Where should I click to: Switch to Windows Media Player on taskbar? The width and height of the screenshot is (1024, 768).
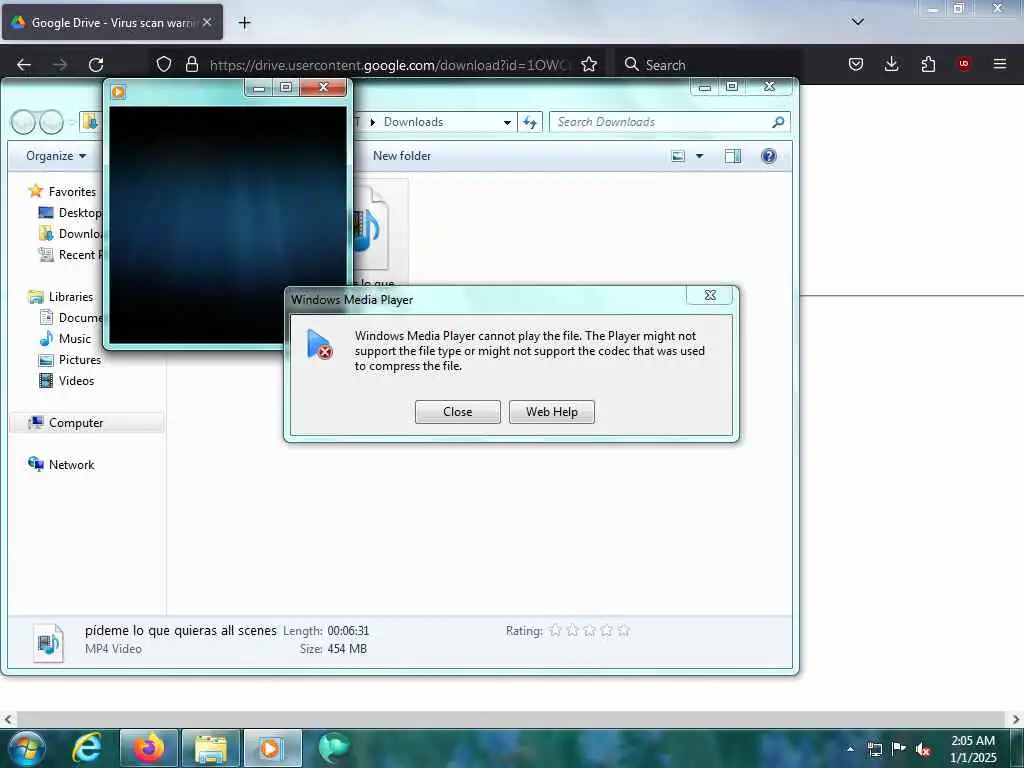pyautogui.click(x=272, y=748)
